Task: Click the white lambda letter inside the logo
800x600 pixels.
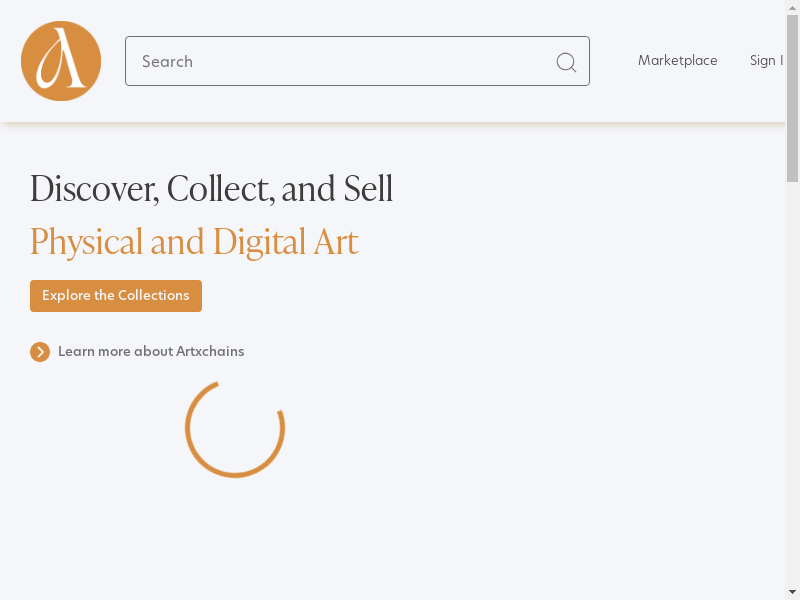Action: 60,62
